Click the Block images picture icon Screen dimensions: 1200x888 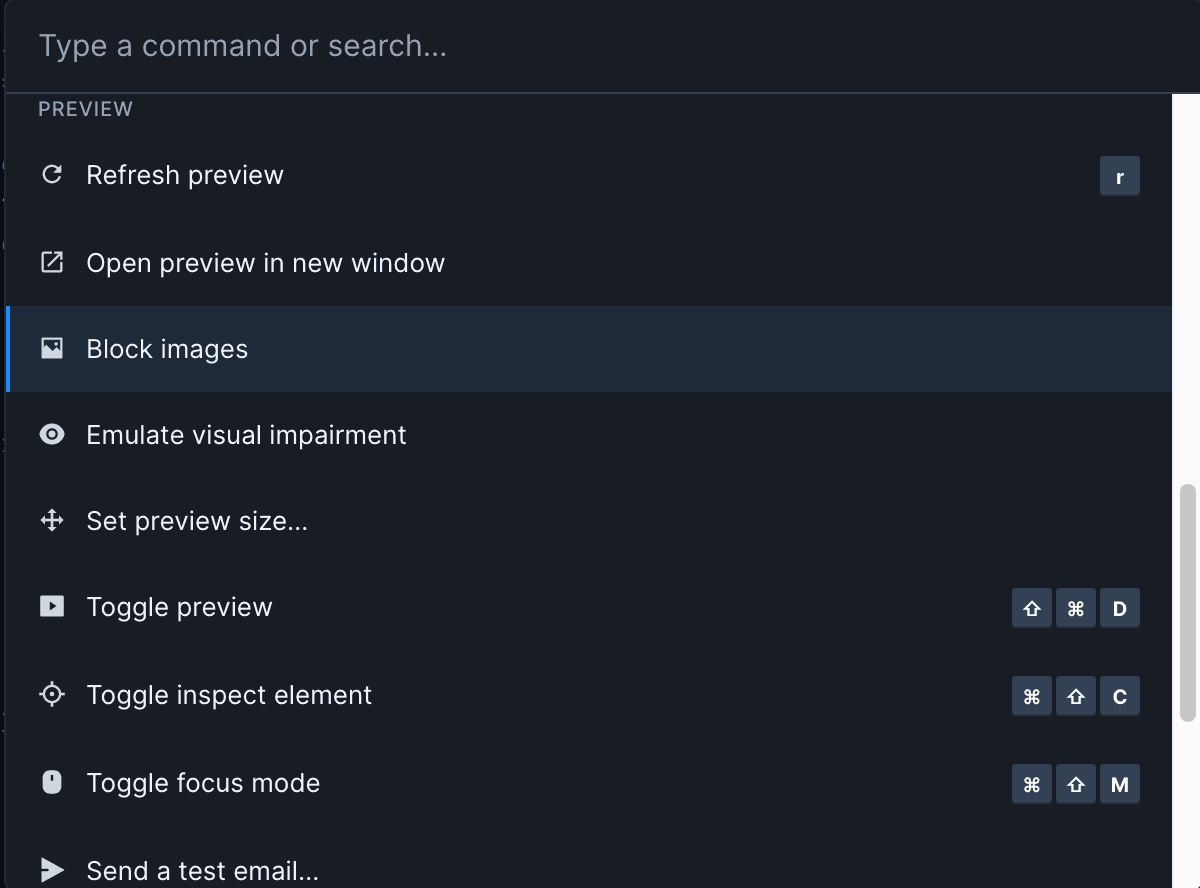pos(51,348)
